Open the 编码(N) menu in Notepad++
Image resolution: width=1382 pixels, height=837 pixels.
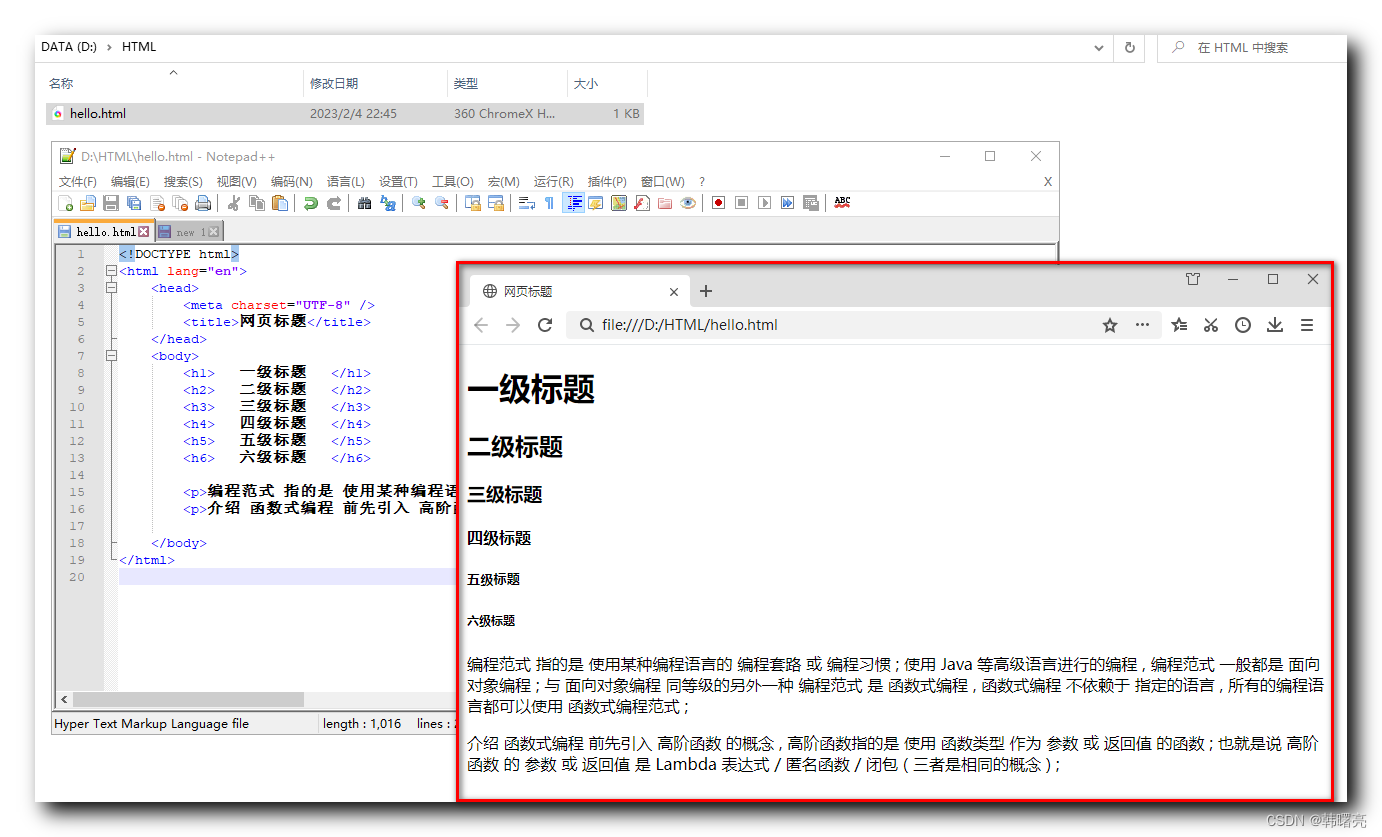[x=292, y=182]
